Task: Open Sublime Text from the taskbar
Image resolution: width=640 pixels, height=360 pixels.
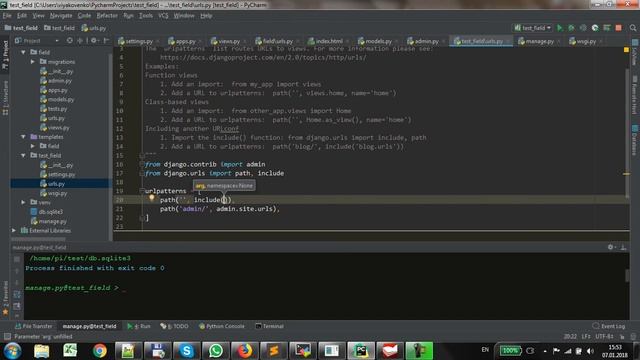Action: [273, 351]
